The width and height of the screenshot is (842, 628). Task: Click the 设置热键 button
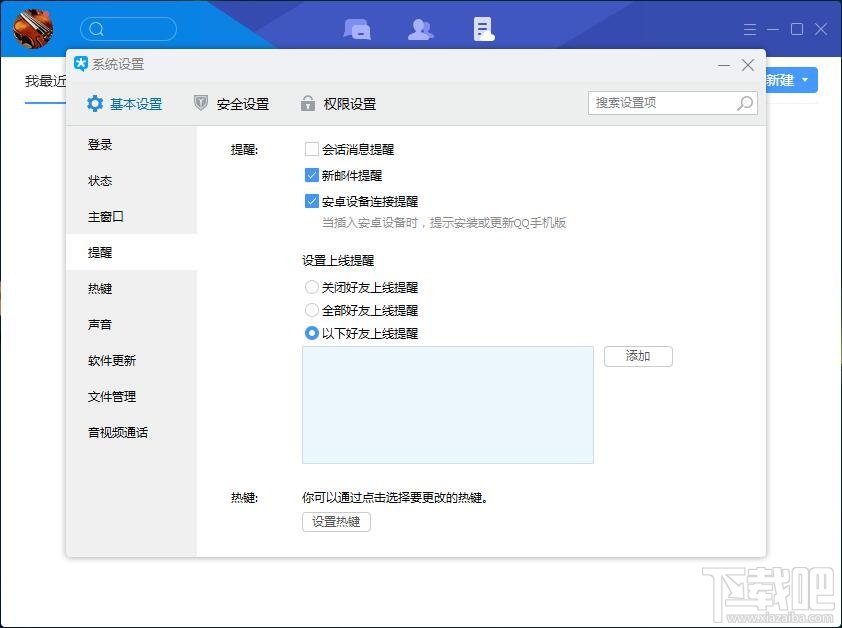[336, 521]
